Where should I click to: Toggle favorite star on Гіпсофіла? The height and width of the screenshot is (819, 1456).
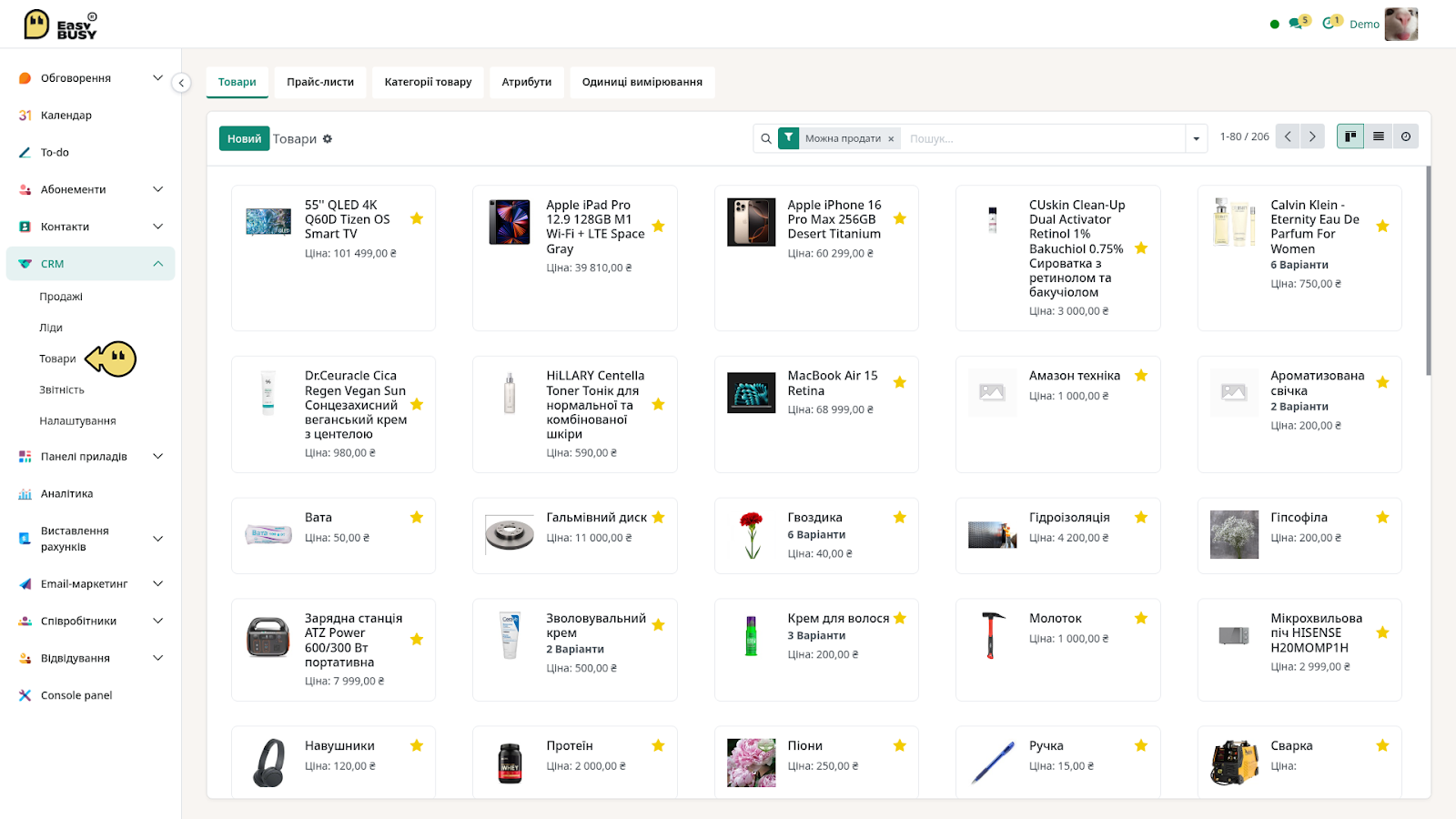click(1382, 517)
